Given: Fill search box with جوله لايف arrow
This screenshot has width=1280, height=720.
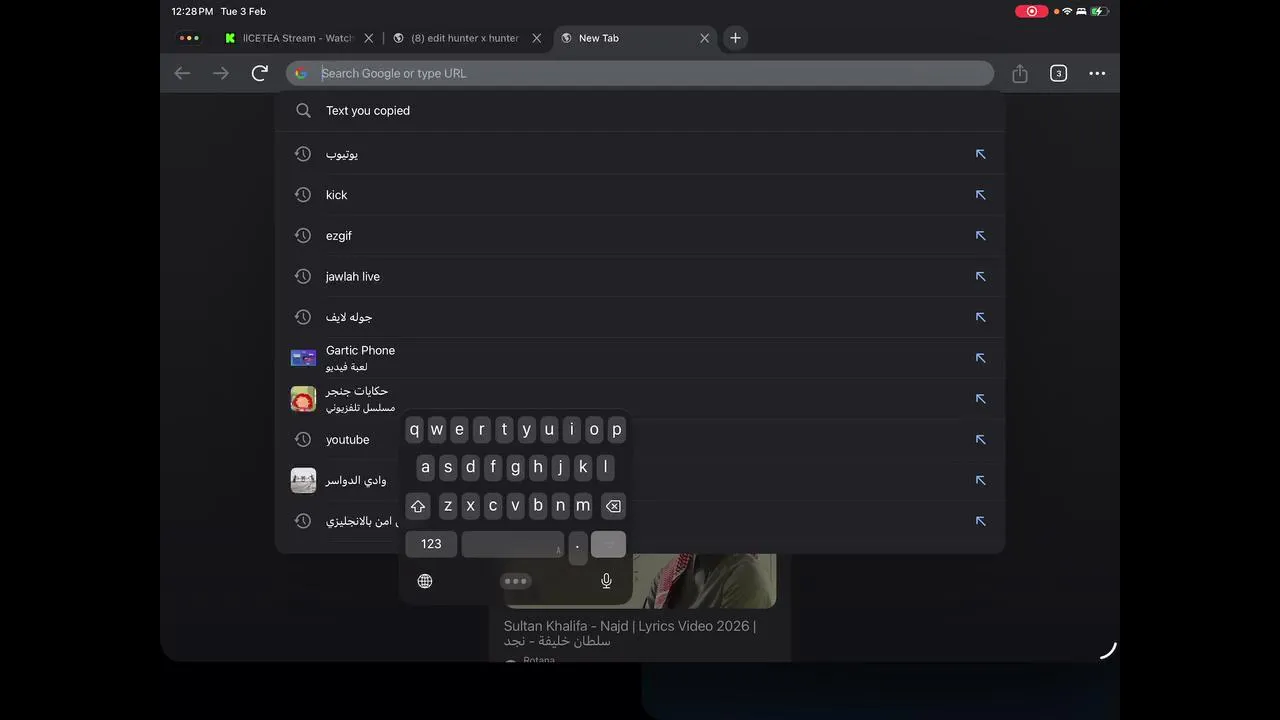Looking at the screenshot, I should 980,317.
